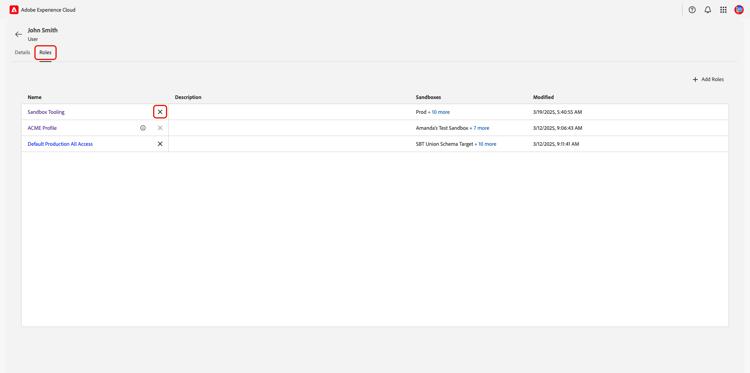Click the Adobe Experience Cloud logo

14,10
